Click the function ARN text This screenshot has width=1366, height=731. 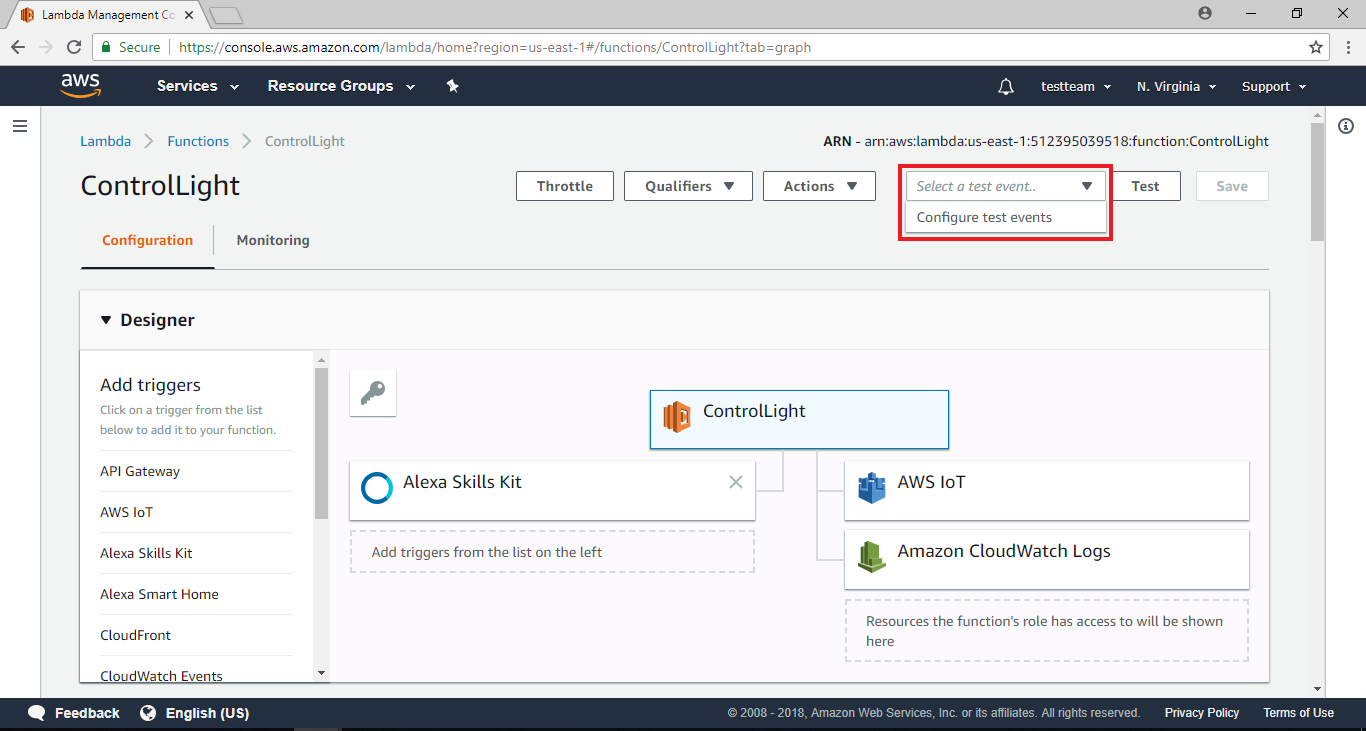pos(1046,141)
